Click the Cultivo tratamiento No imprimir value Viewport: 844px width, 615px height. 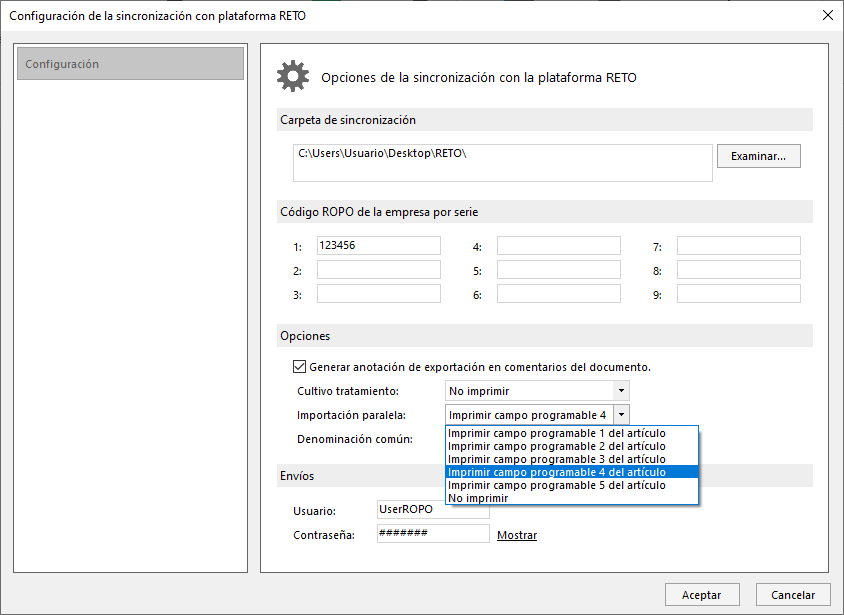click(529, 391)
